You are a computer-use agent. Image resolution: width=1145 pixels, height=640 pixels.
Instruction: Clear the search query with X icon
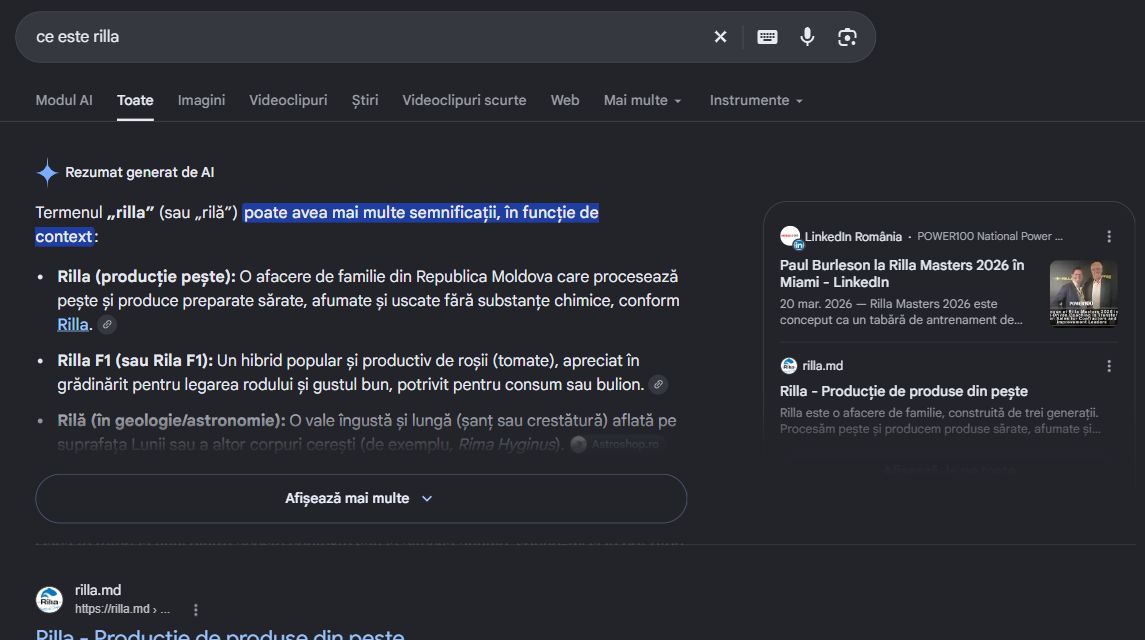click(720, 37)
